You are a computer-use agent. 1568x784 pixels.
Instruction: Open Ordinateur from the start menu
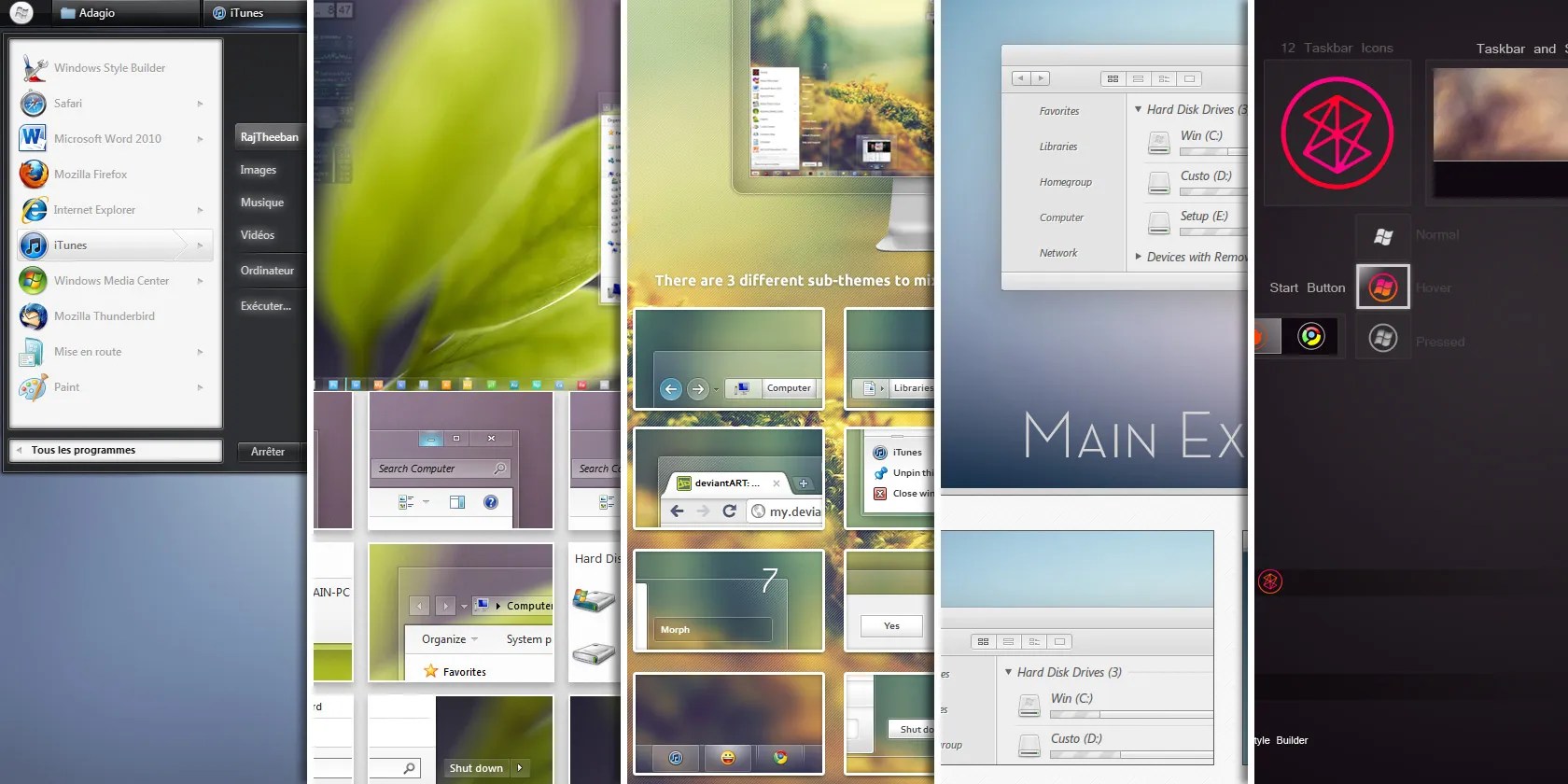coord(267,271)
